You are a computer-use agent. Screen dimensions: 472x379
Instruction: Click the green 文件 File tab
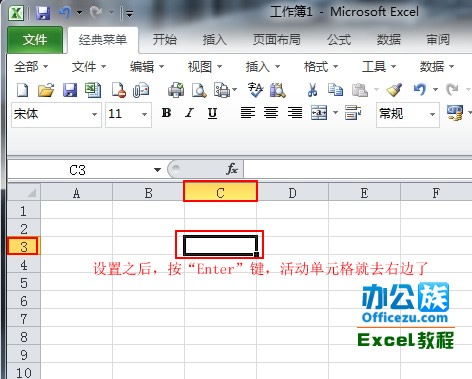coord(35,40)
